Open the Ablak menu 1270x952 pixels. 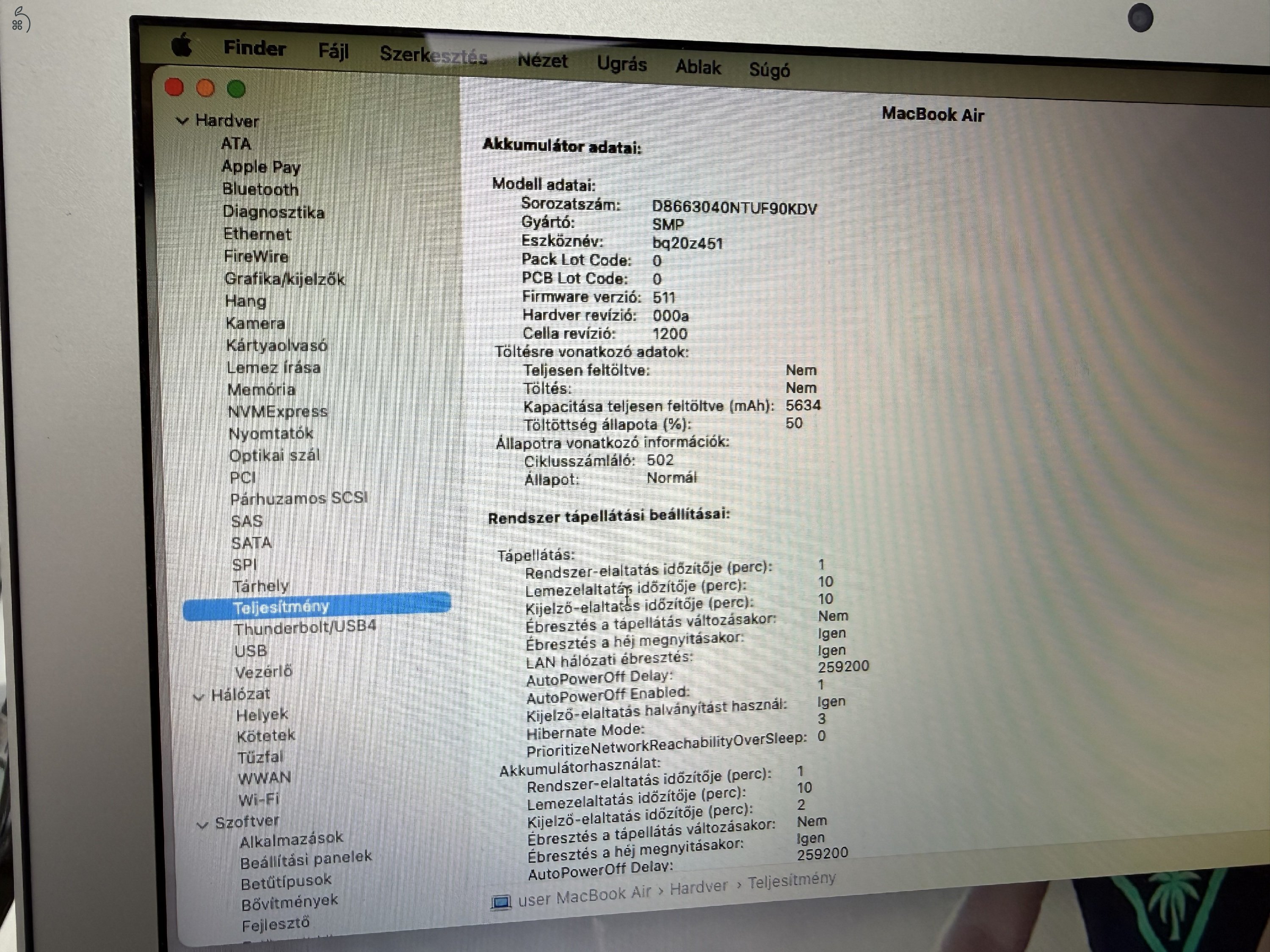click(x=698, y=67)
